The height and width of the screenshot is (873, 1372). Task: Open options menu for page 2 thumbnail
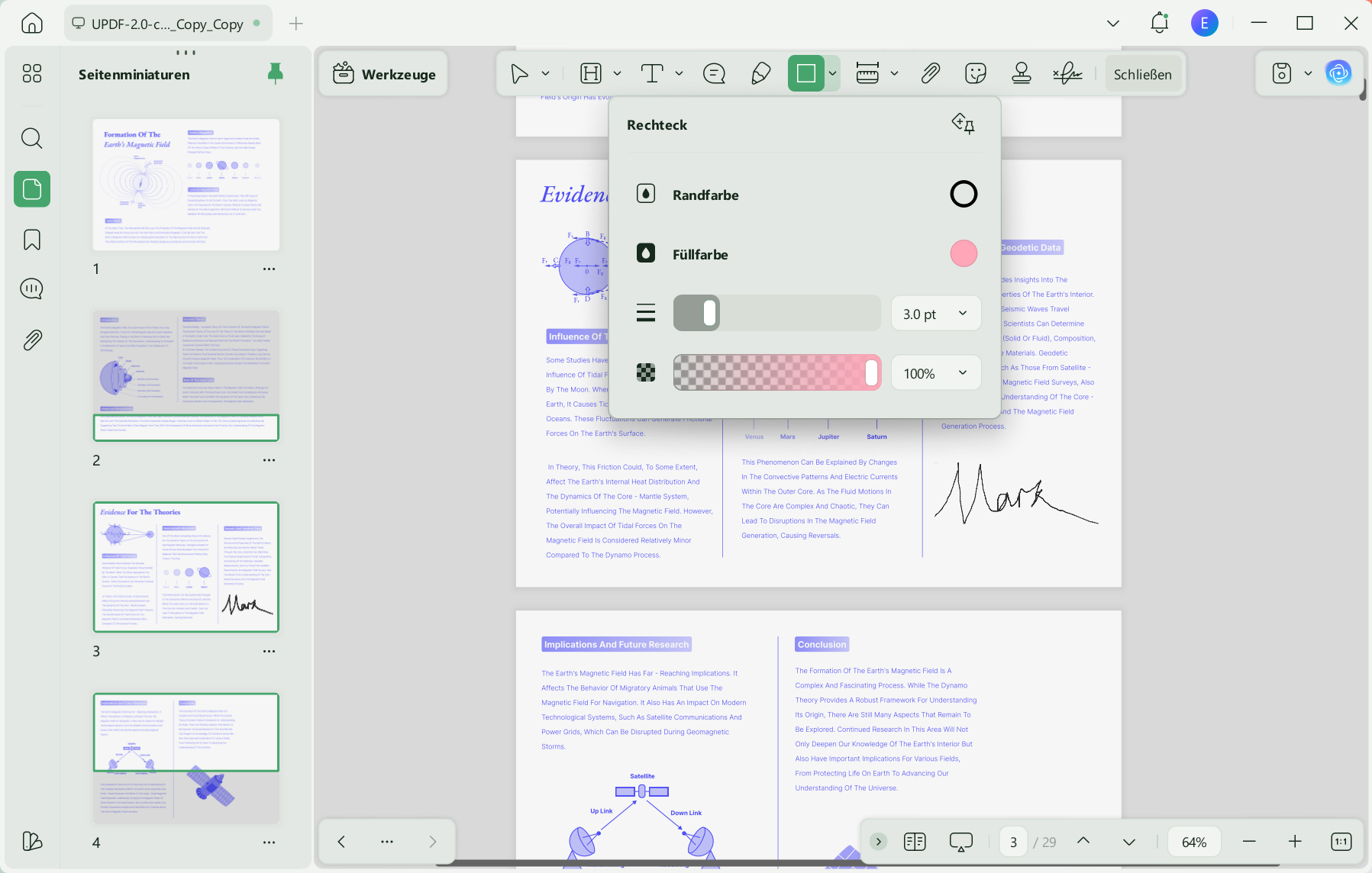269,460
